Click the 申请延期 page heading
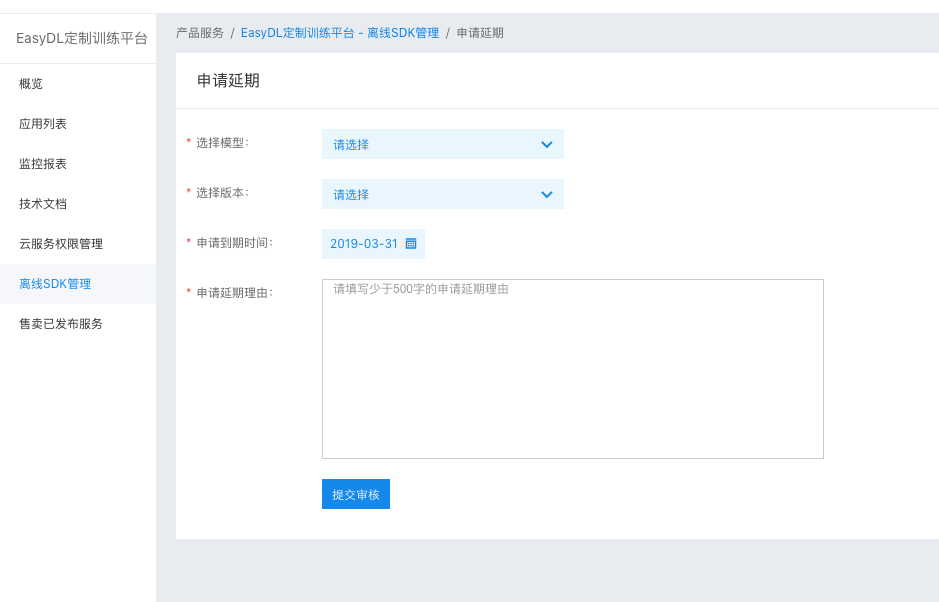This screenshot has width=939, height=602. tap(228, 81)
